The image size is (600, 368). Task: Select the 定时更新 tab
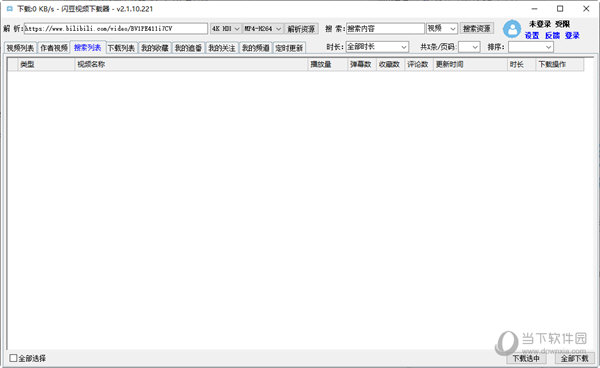tap(289, 48)
